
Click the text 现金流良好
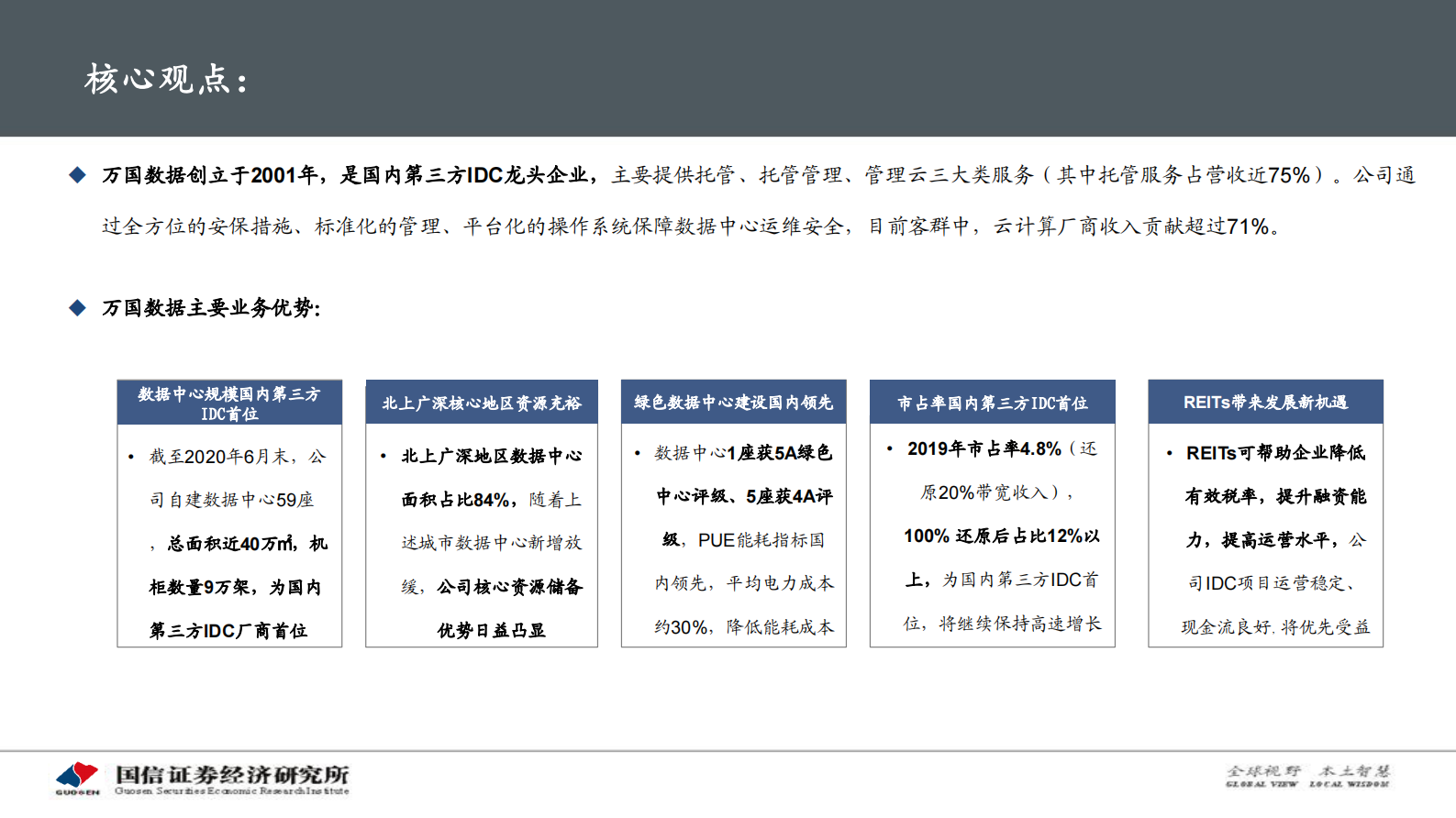[x=1226, y=627]
